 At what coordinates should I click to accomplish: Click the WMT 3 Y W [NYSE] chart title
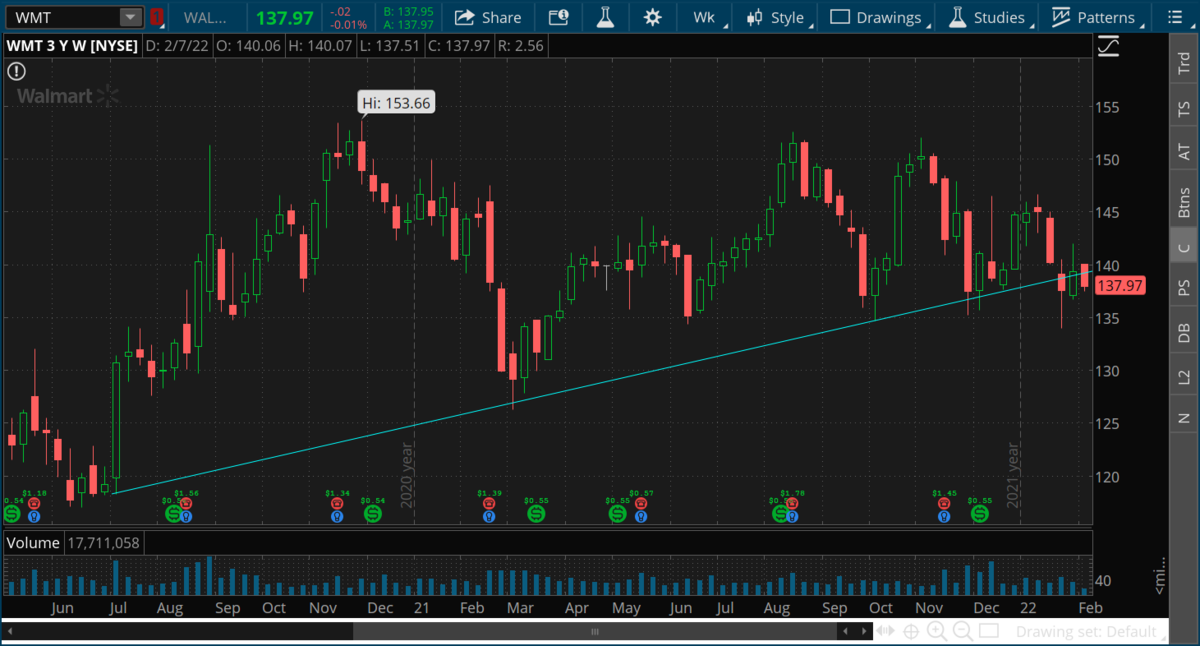[x=73, y=45]
